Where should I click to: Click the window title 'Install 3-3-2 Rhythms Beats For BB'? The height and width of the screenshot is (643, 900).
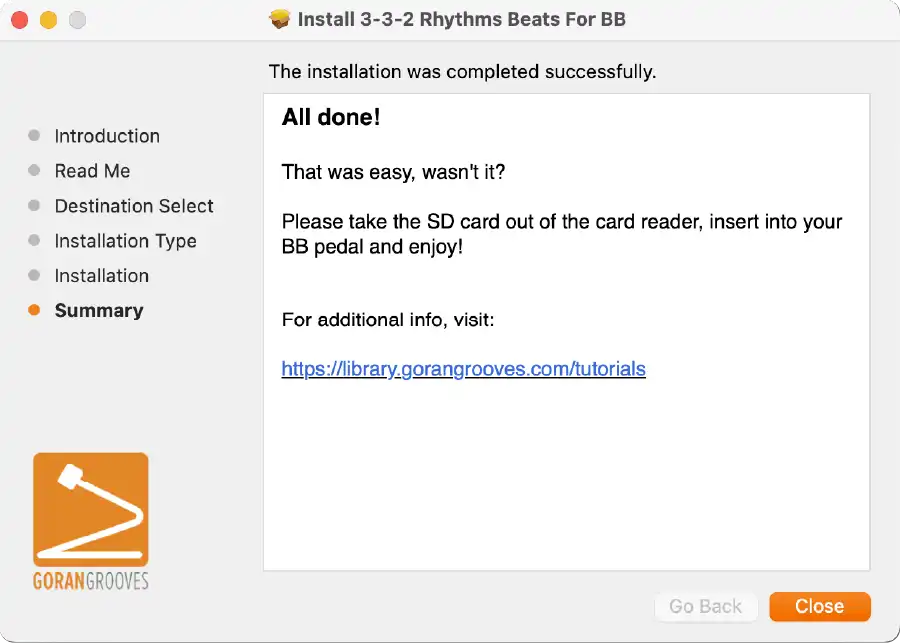[461, 20]
